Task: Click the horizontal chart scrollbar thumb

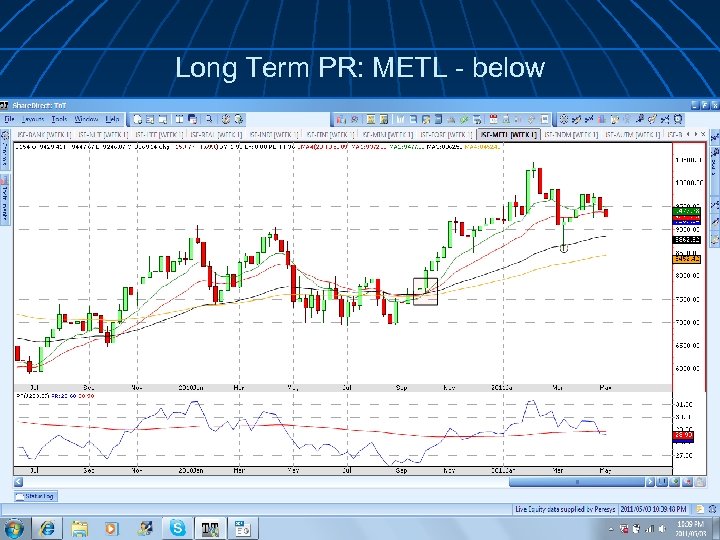Action: (577, 482)
